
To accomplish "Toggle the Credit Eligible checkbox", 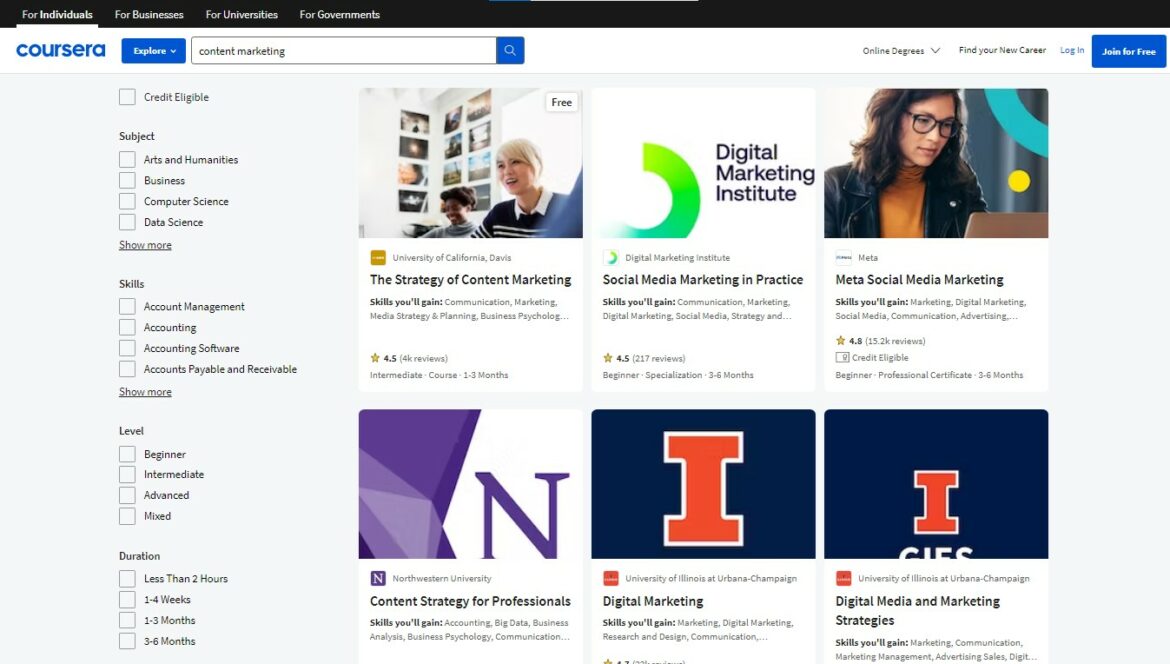I will (128, 97).
